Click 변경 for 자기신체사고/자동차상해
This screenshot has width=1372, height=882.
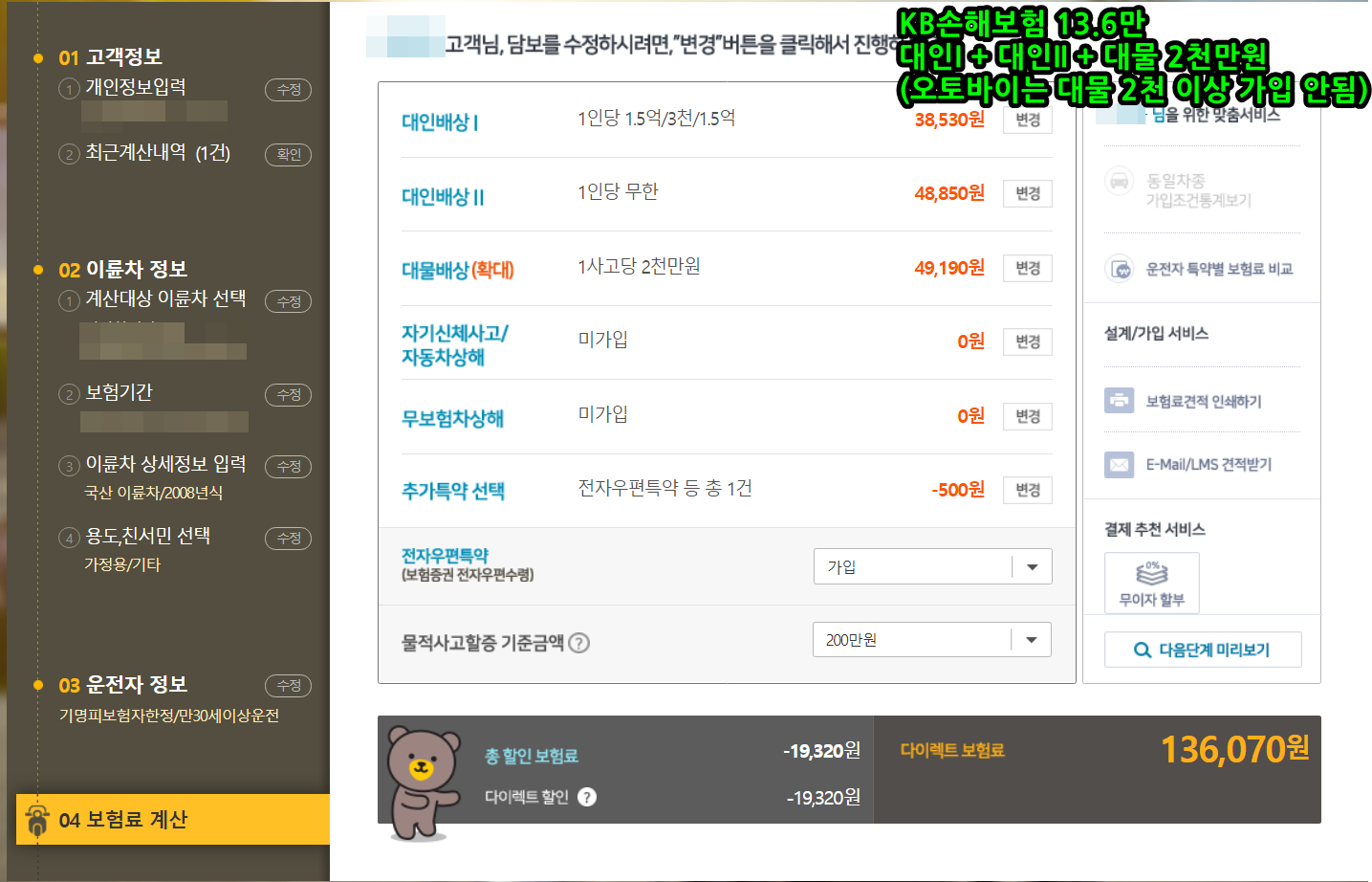coord(1028,342)
